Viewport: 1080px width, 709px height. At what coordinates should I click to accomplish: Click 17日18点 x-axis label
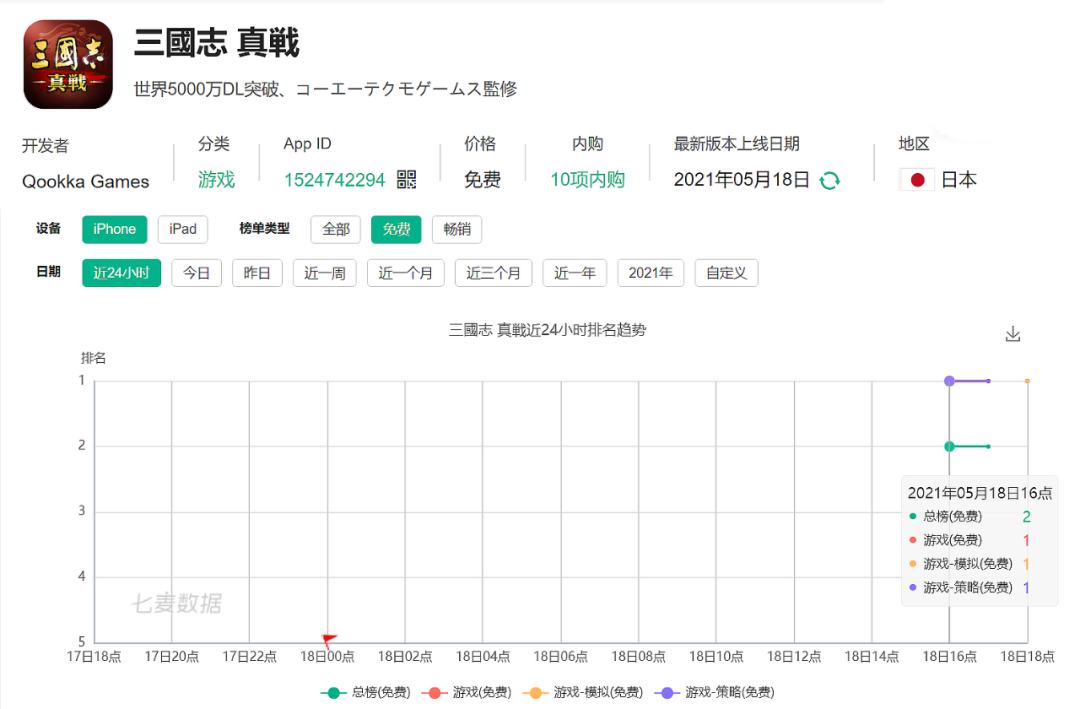pyautogui.click(x=94, y=657)
